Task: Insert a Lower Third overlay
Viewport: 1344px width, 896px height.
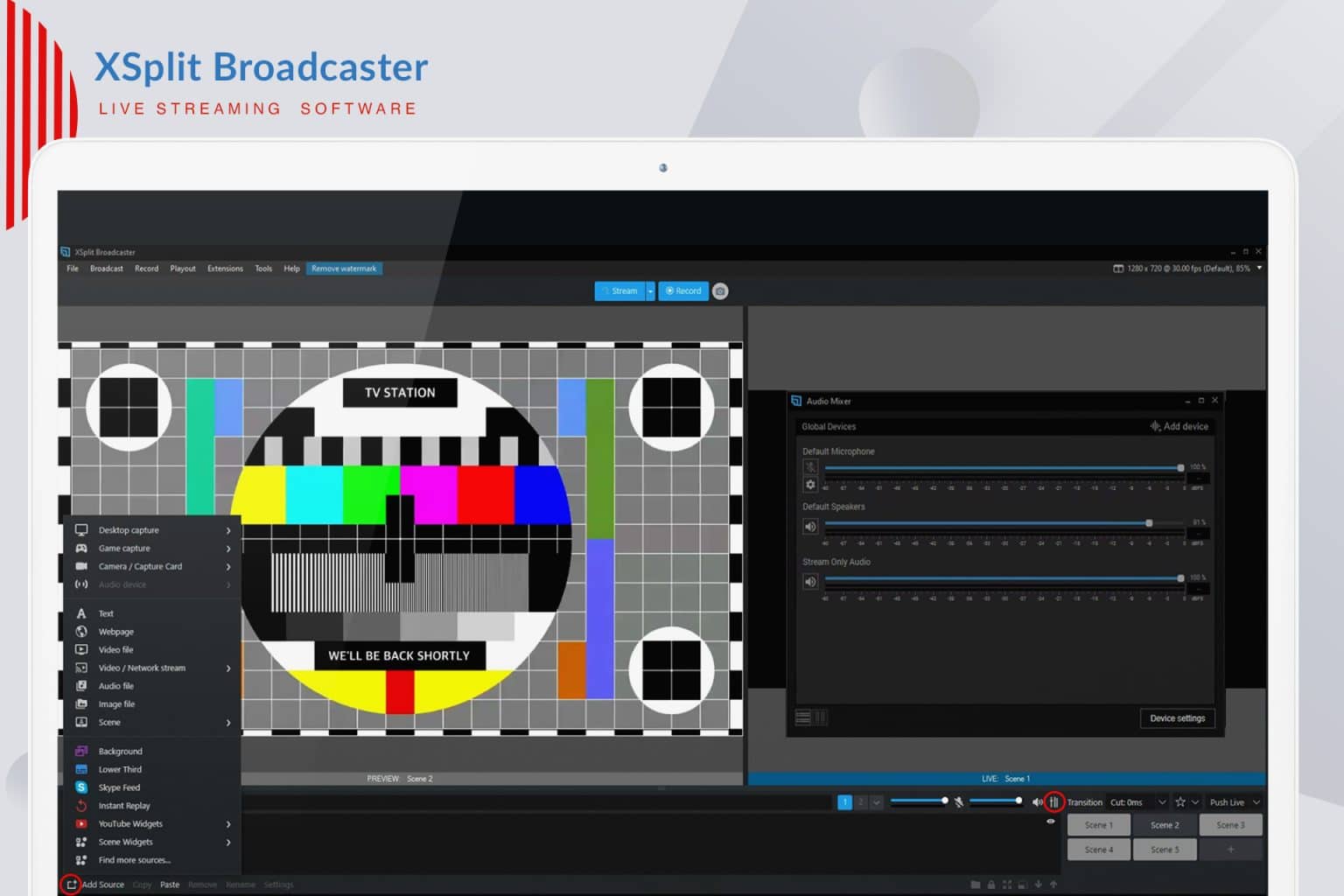Action: coord(120,768)
